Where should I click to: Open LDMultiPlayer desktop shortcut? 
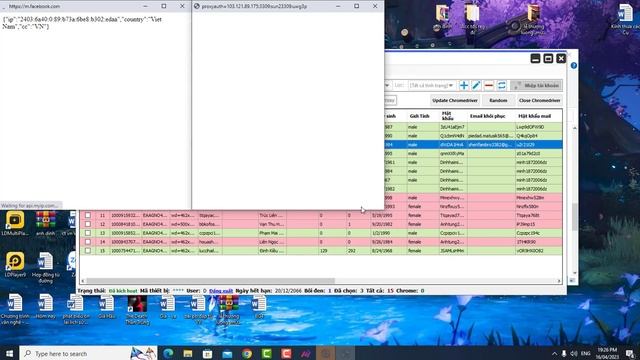tap(15, 224)
